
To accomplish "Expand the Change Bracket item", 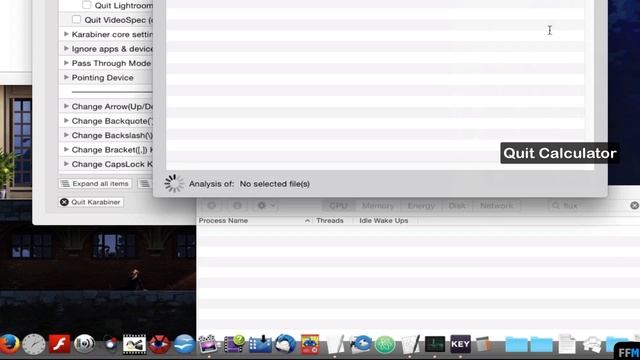I will 66,149.
